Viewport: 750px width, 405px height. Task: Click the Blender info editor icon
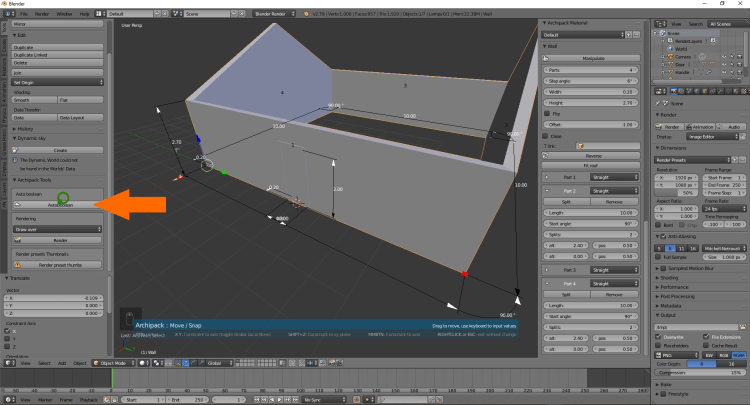[x=7, y=14]
